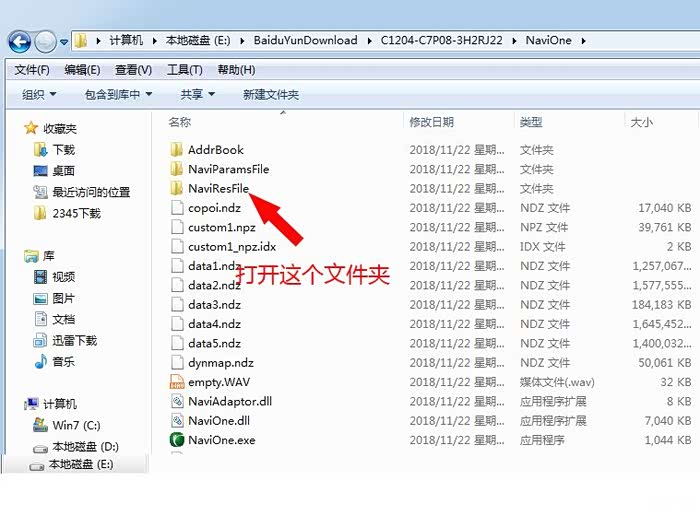The image size is (700, 516).
Task: Click folder icon in address bar
Action: [81, 41]
